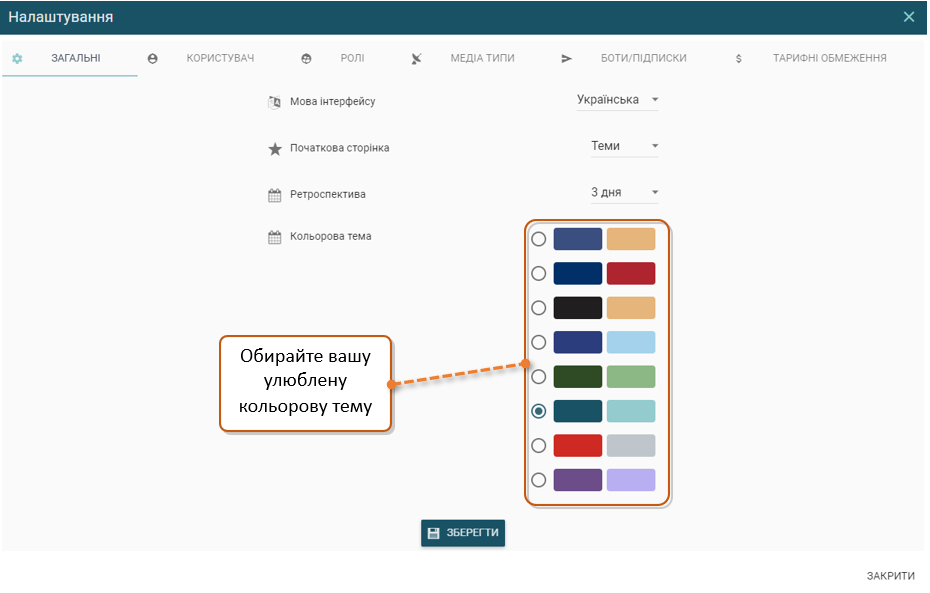Click the Зберегти save button

[x=463, y=533]
